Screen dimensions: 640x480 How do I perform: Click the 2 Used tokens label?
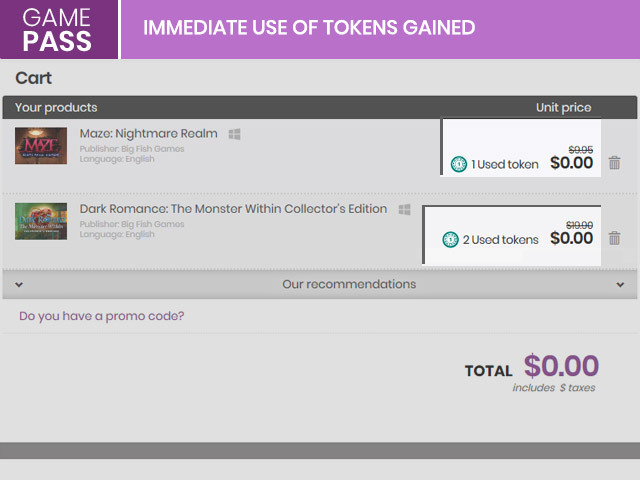[x=500, y=240]
